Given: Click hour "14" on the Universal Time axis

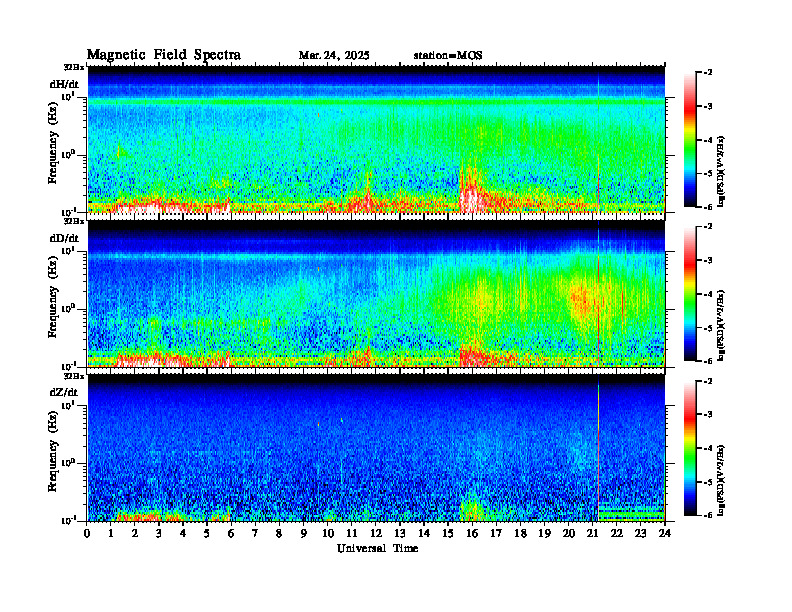Looking at the screenshot, I should coord(424,534).
